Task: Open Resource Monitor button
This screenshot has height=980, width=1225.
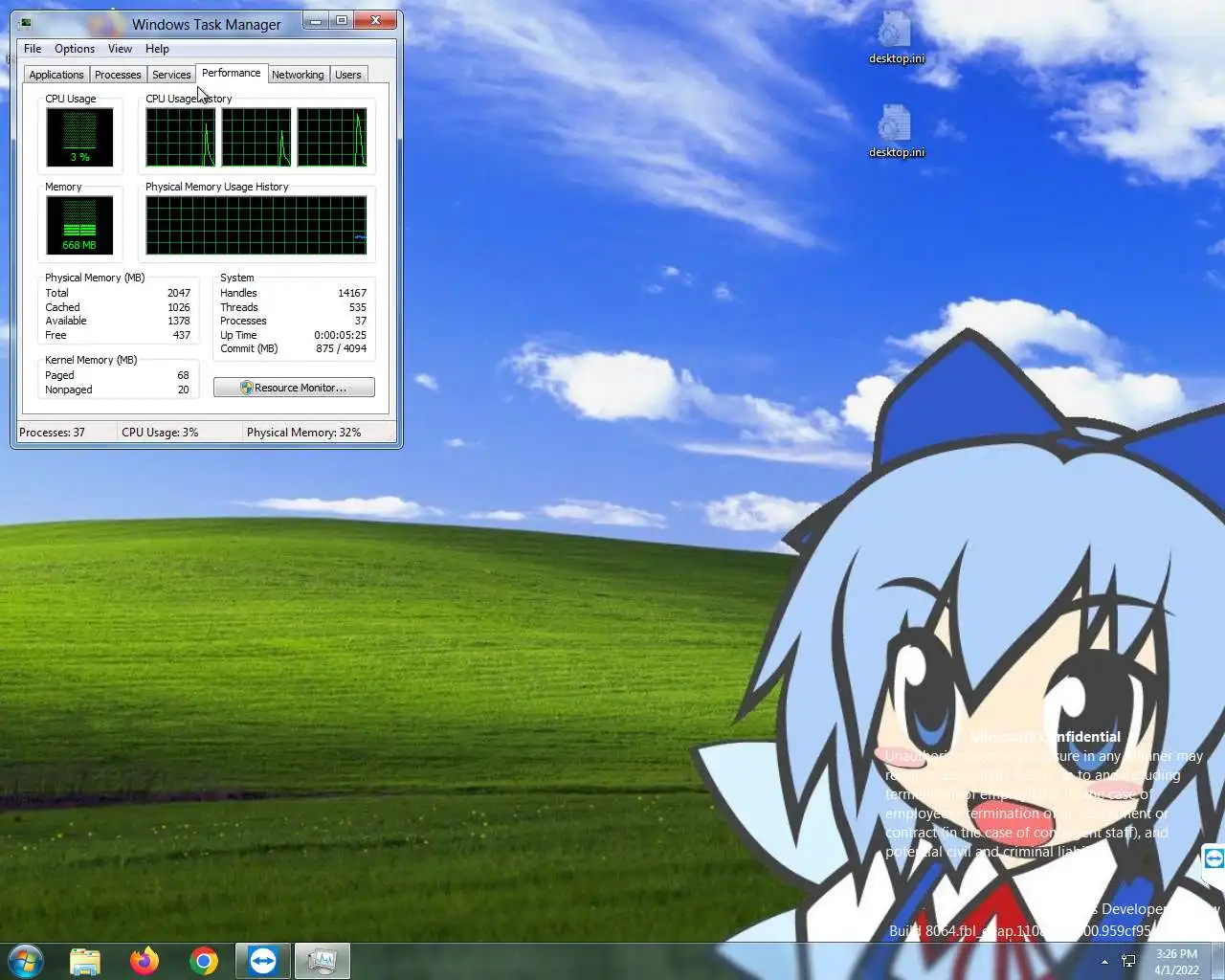Action: [x=294, y=388]
